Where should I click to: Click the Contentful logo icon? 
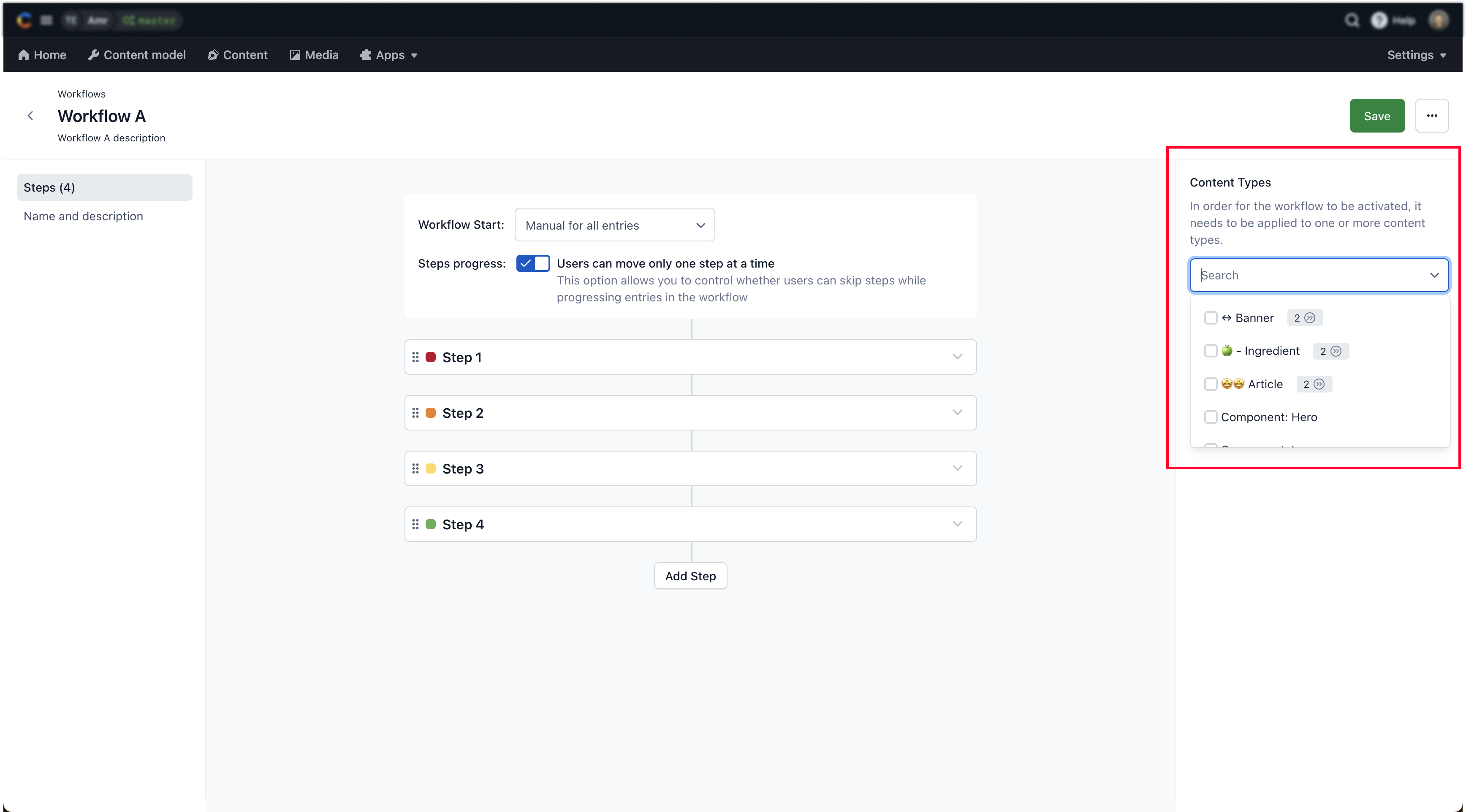(24, 21)
